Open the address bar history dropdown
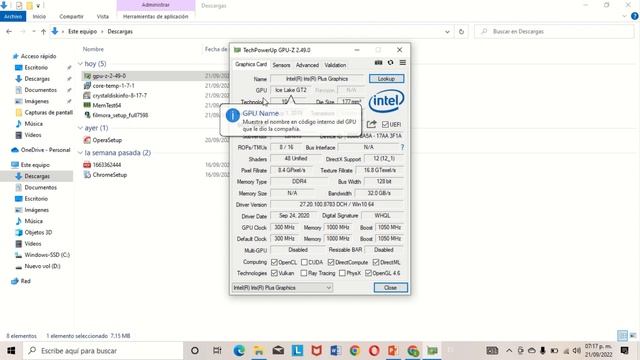The image size is (640, 360). tap(447, 31)
